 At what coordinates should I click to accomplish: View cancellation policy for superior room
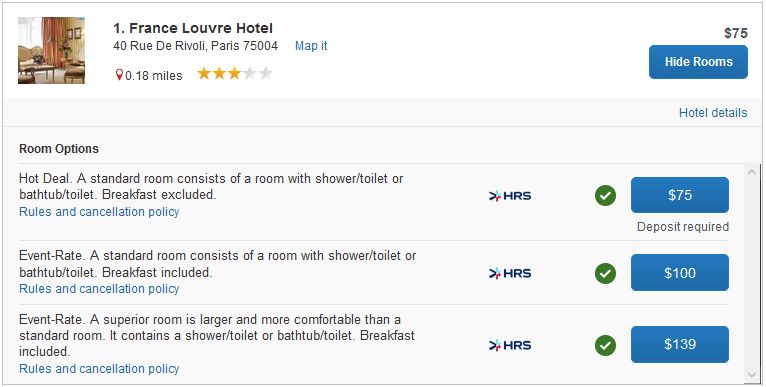pyautogui.click(x=99, y=368)
